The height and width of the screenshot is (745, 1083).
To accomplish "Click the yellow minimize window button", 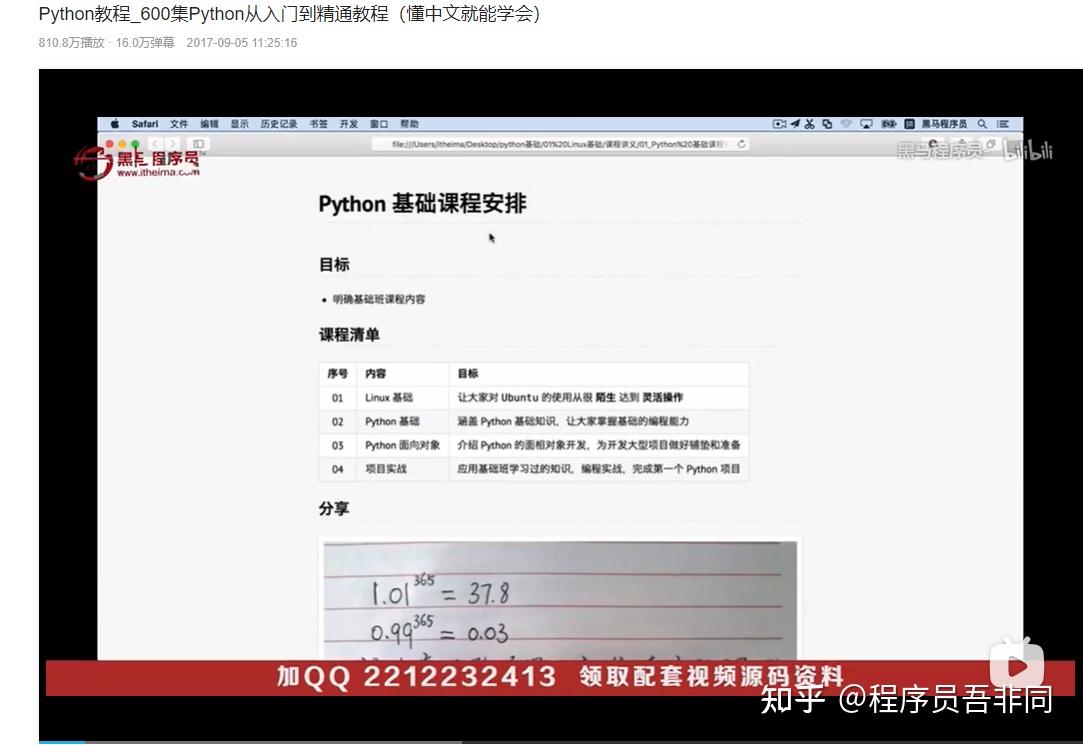I will [x=124, y=141].
